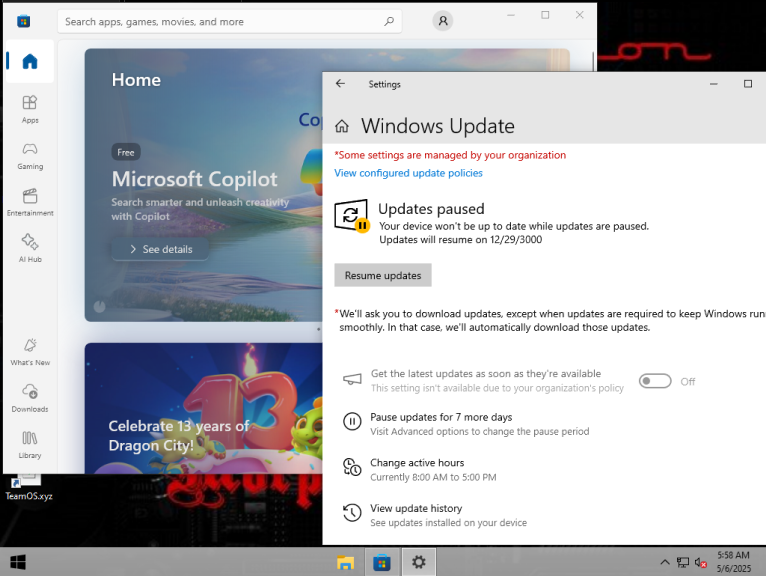Open Windows Start menu
This screenshot has width=766, height=576.
[x=18, y=562]
